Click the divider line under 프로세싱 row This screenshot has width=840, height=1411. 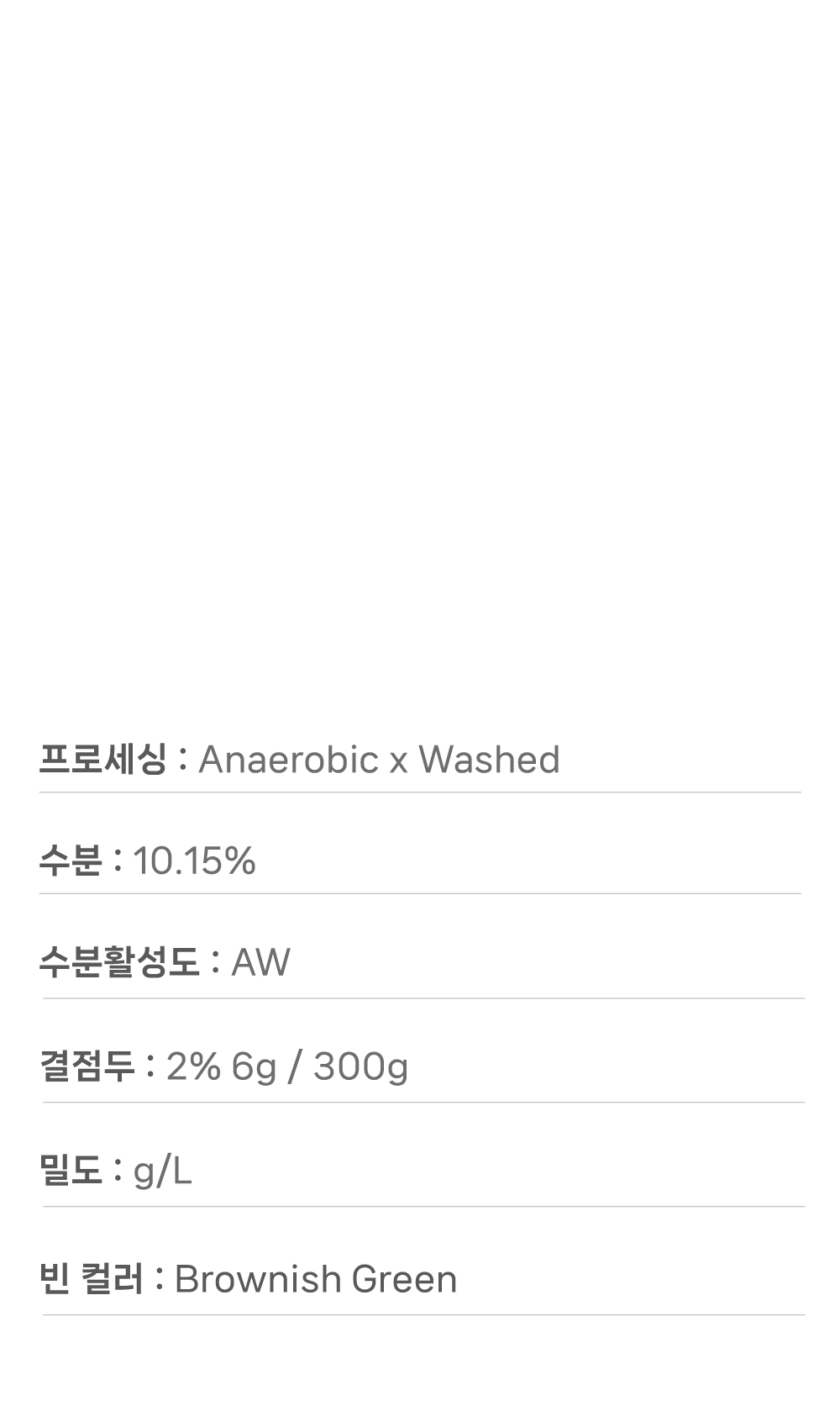point(420,792)
